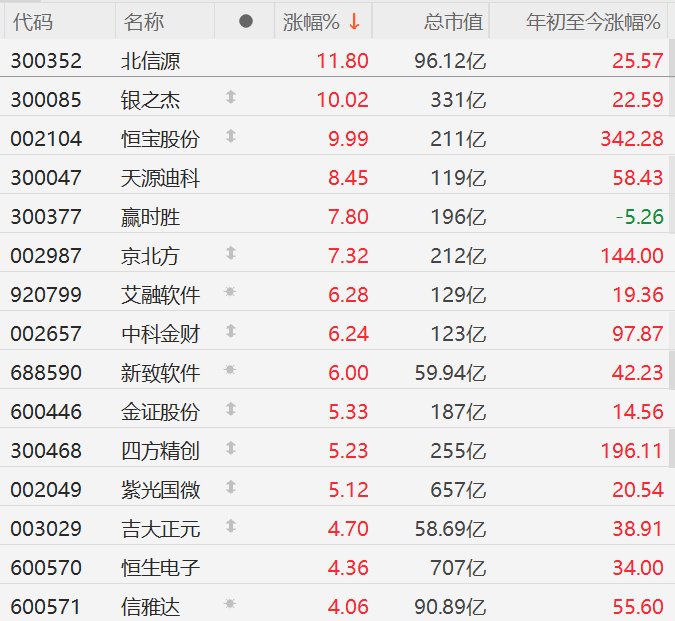The width and height of the screenshot is (675, 621).
Task: Select stock name 银之杰
Action: (x=150, y=100)
